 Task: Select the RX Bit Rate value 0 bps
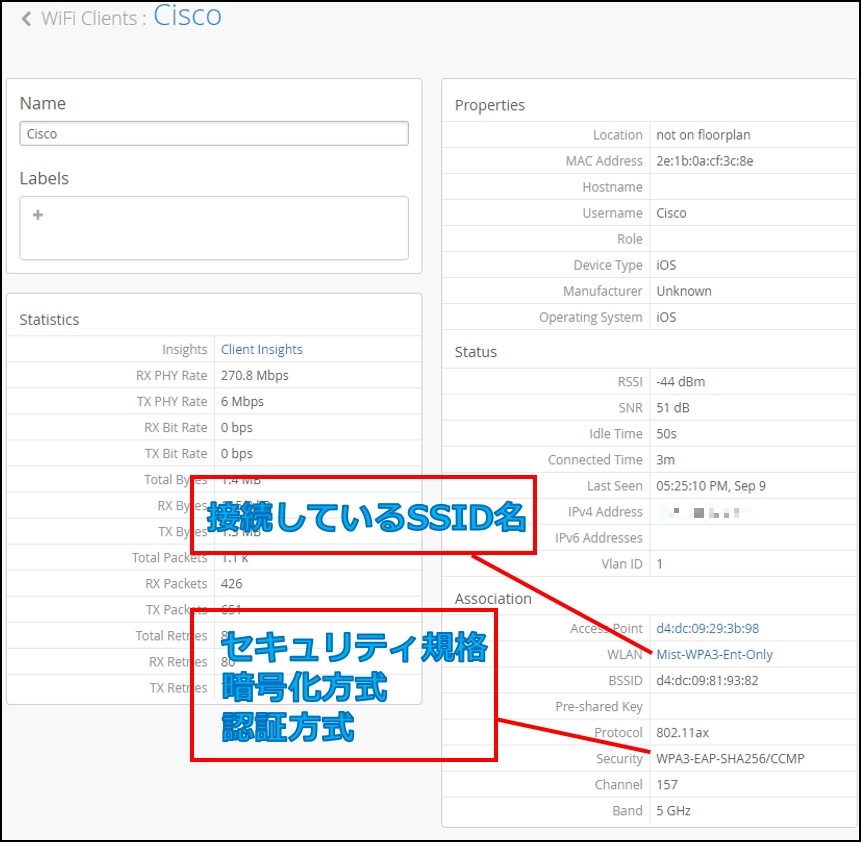tap(237, 428)
